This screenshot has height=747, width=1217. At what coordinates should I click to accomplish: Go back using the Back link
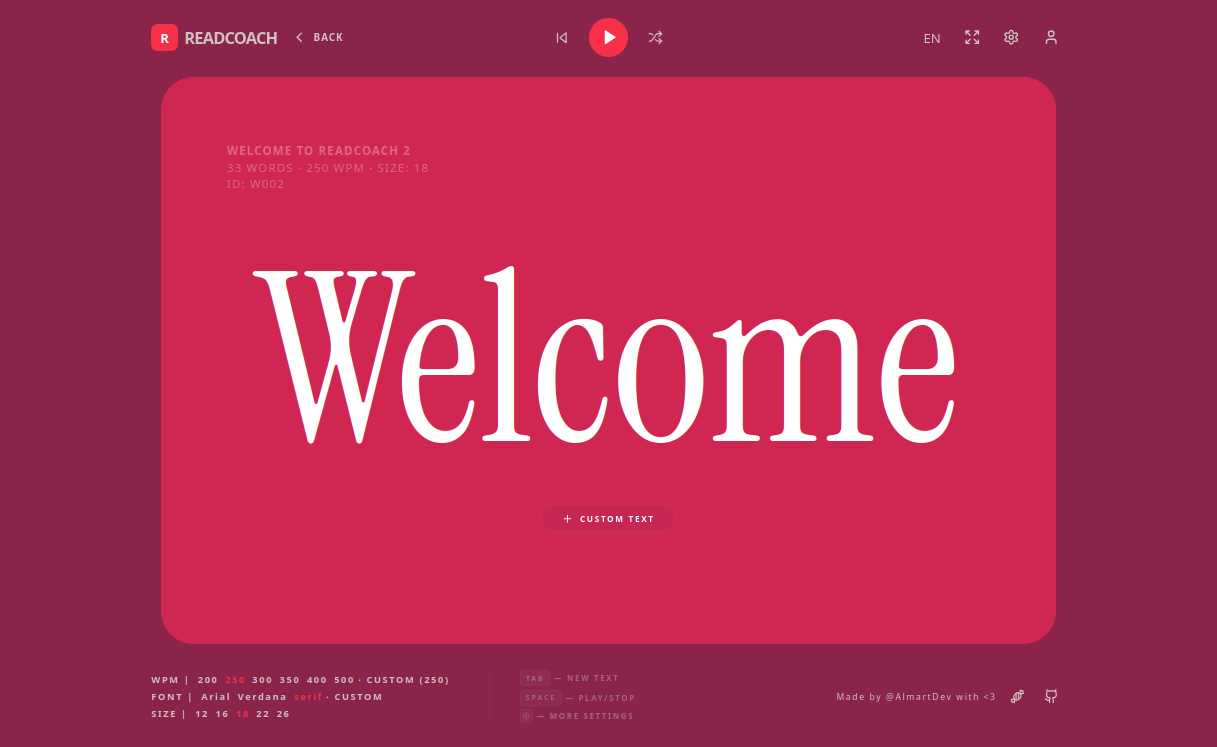click(320, 38)
